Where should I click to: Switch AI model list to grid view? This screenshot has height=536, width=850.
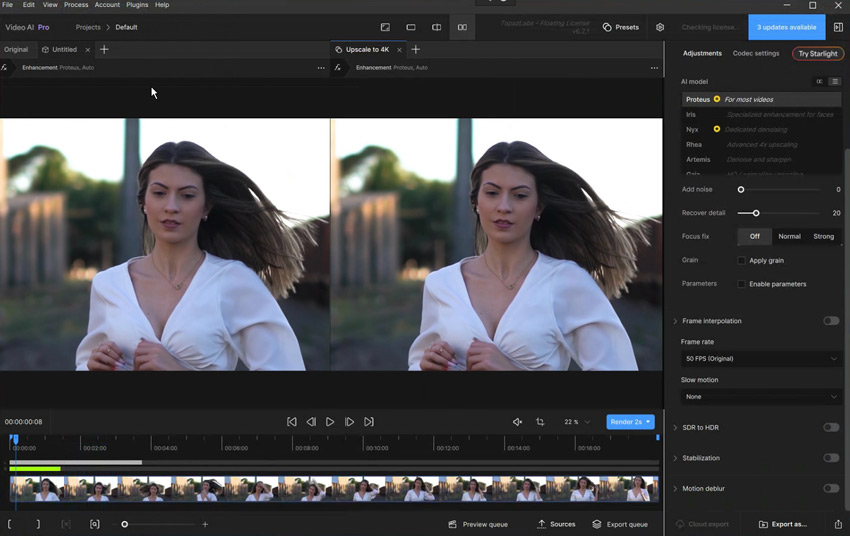tap(820, 81)
